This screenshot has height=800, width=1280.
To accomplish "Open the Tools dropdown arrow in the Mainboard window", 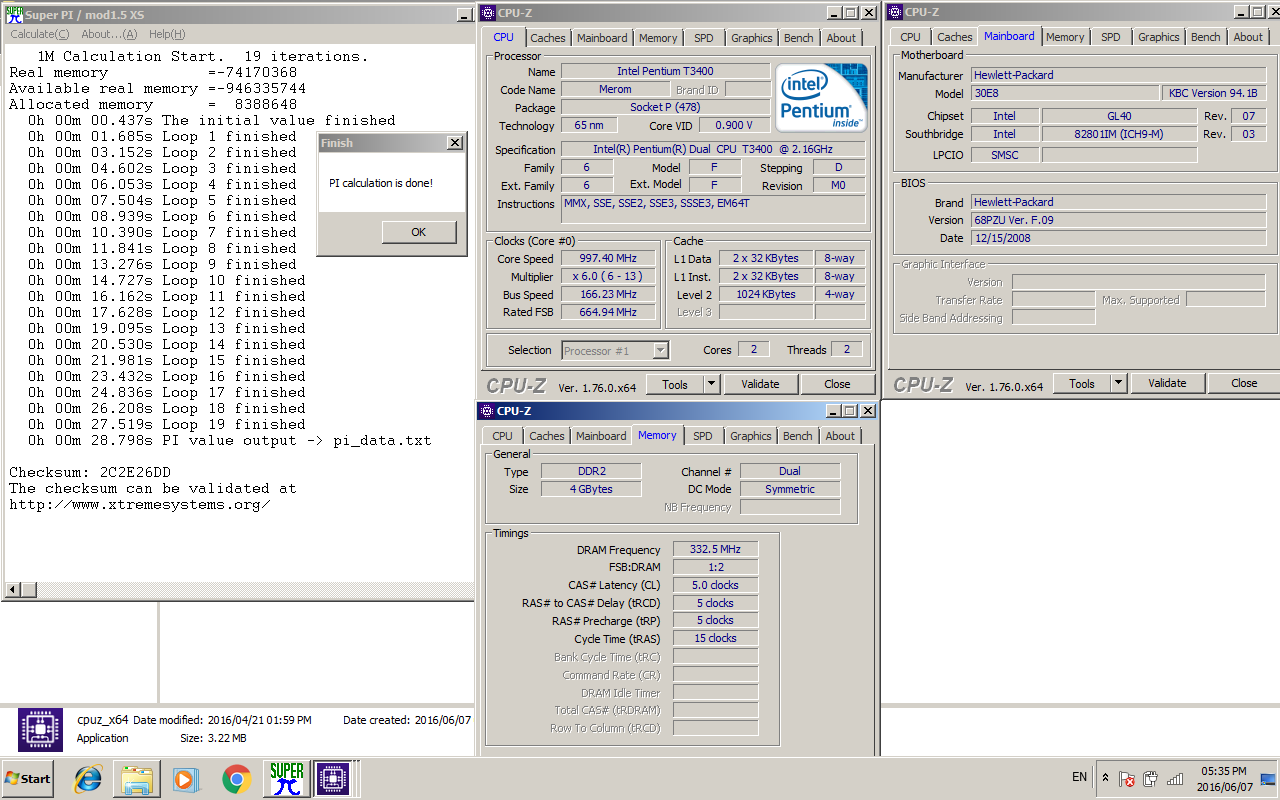I will click(x=1118, y=383).
